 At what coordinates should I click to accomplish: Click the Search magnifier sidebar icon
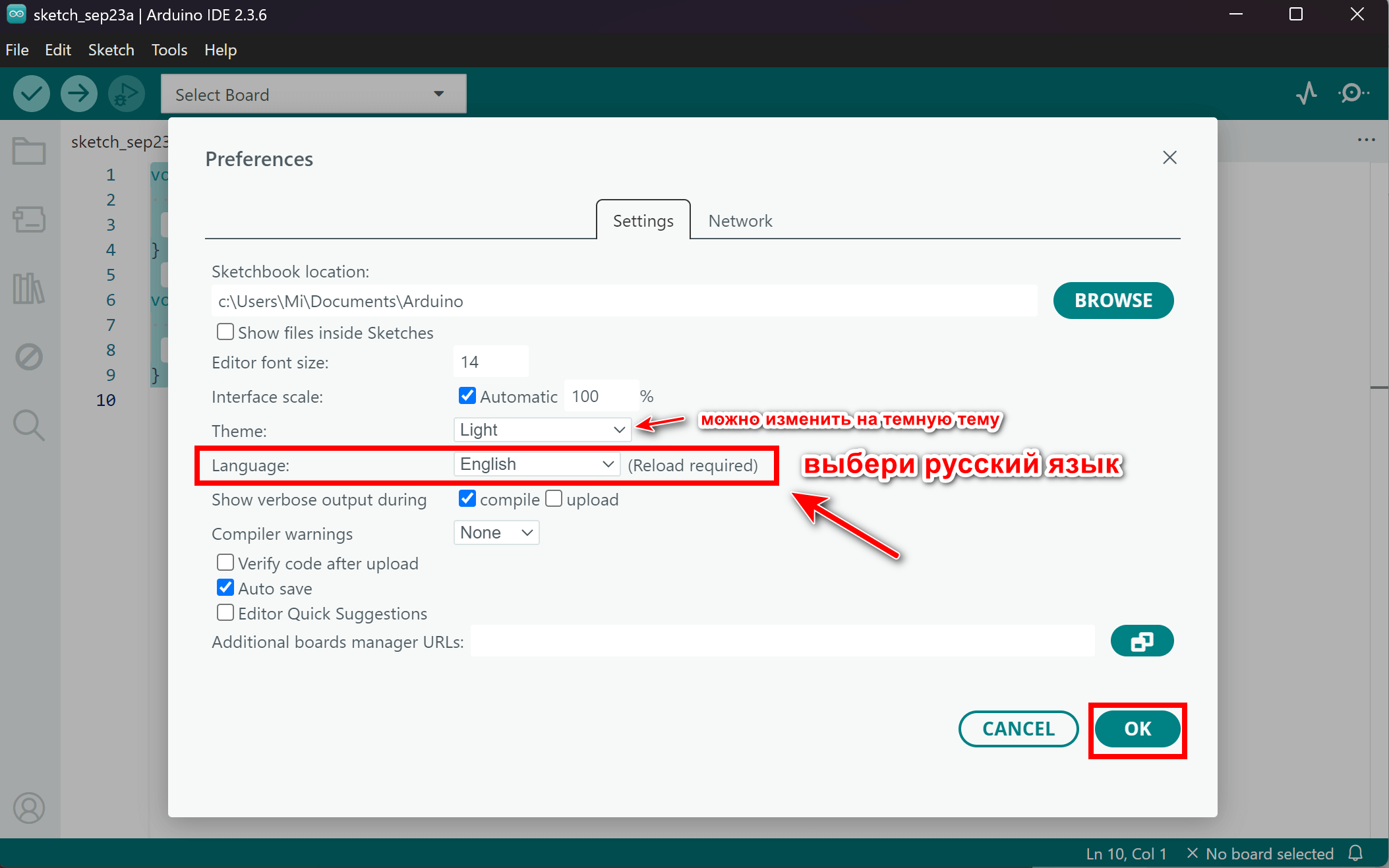point(29,425)
